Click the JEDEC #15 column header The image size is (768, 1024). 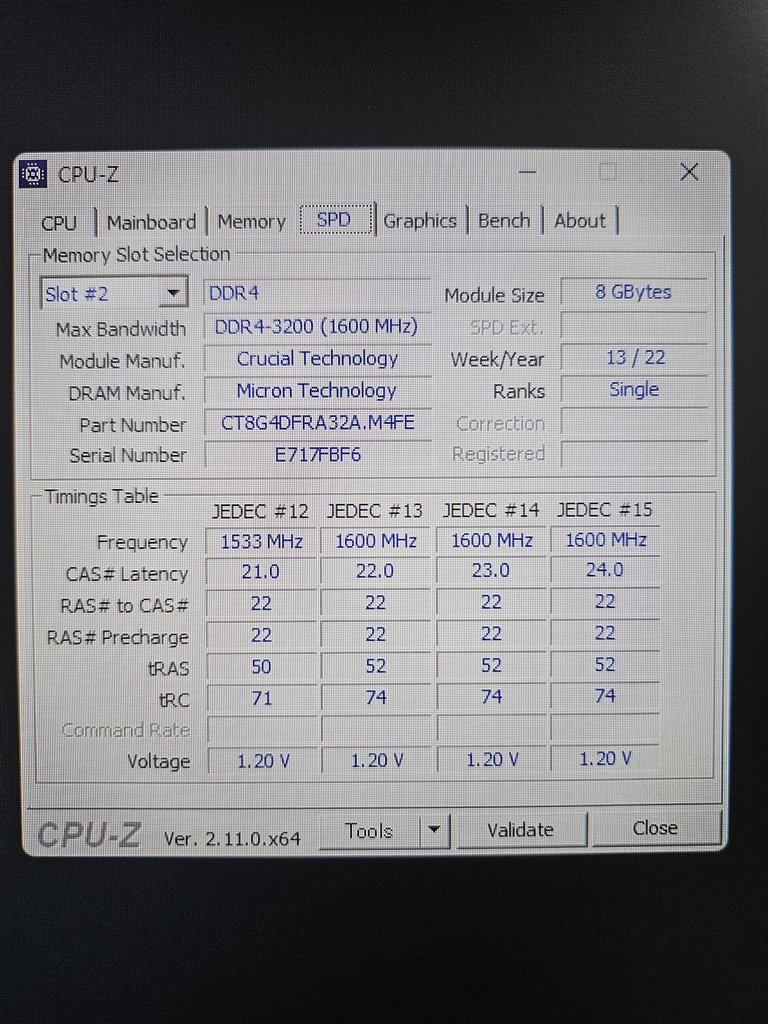coord(605,509)
